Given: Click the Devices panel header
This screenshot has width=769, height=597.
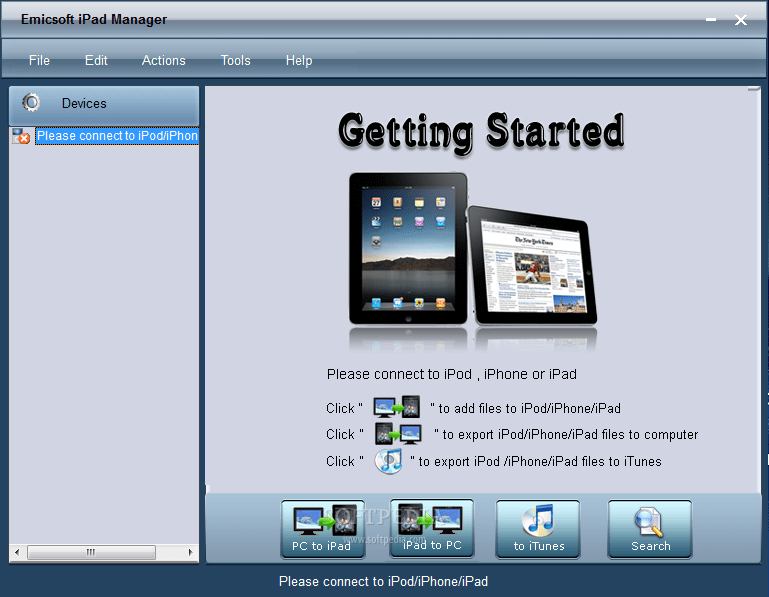Looking at the screenshot, I should pyautogui.click(x=104, y=105).
